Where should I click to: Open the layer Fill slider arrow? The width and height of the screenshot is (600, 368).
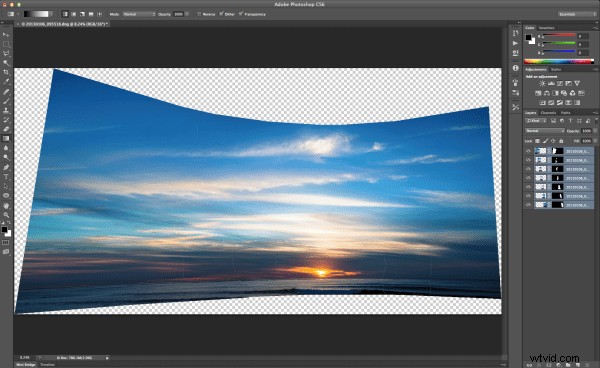click(595, 141)
